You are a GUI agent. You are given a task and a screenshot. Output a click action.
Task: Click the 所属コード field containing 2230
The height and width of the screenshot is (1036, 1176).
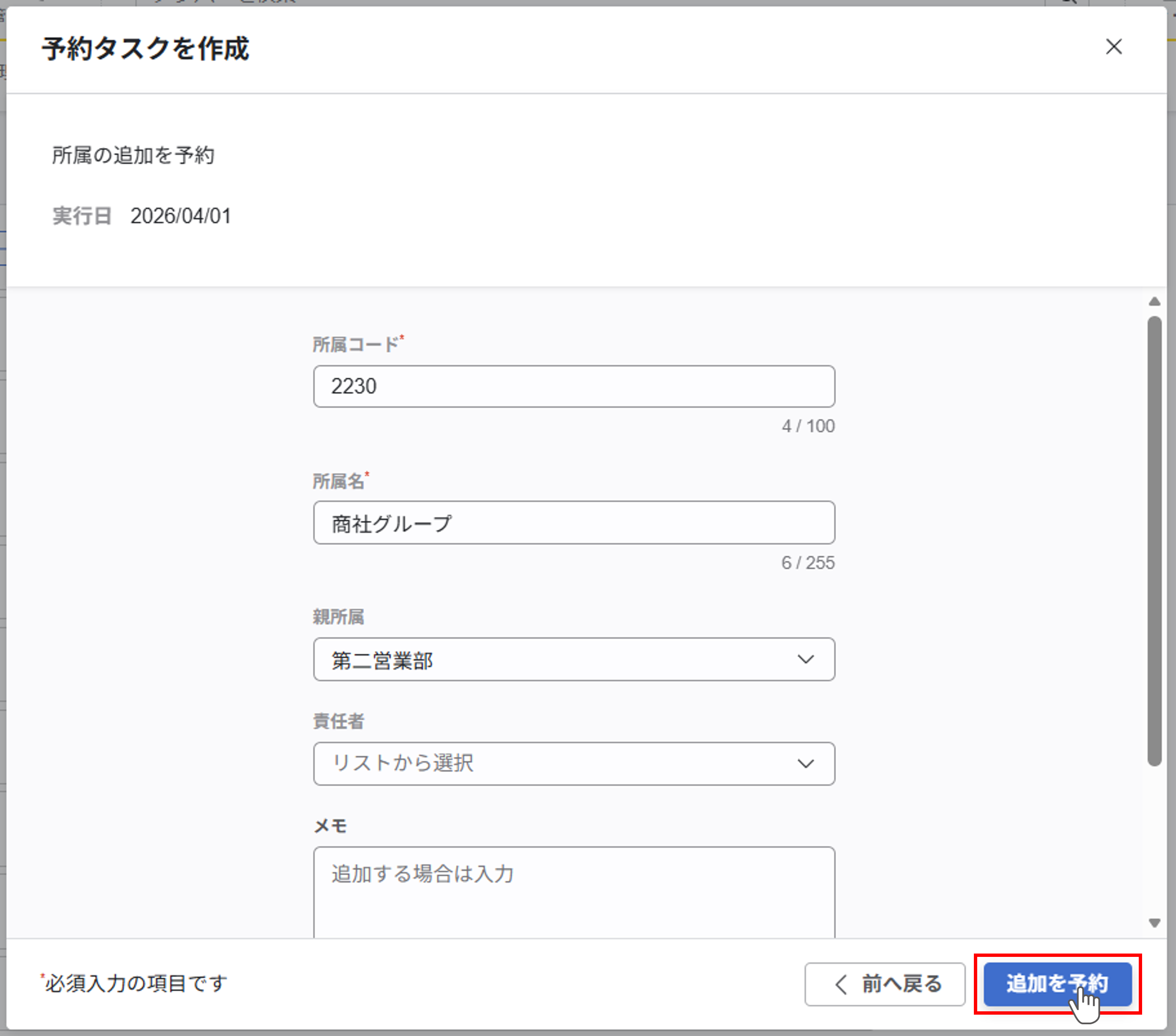pyautogui.click(x=574, y=386)
